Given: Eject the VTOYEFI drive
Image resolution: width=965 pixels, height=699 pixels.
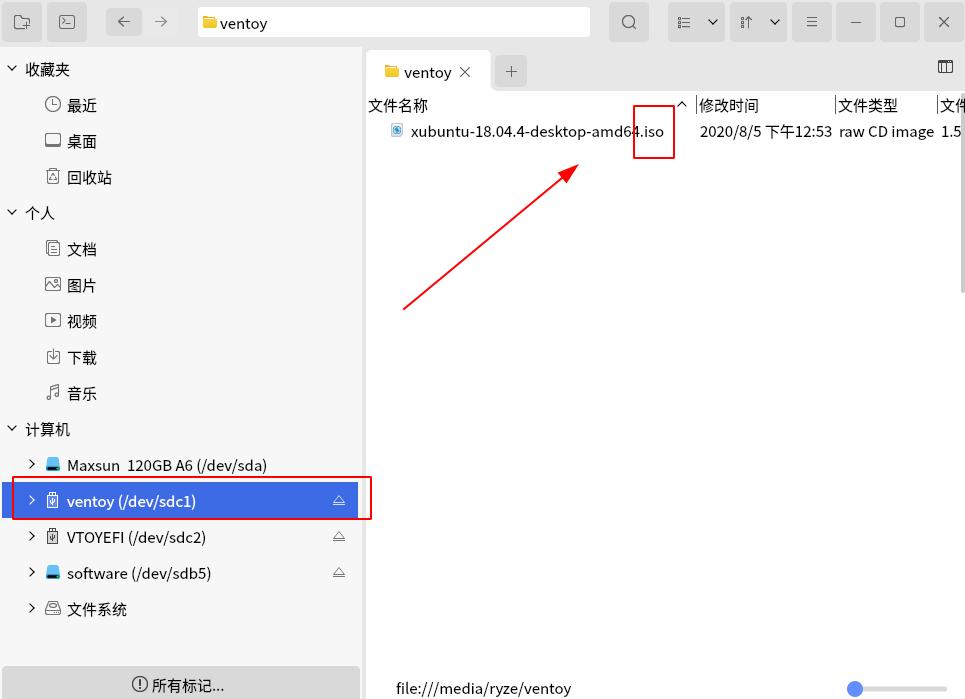Looking at the screenshot, I should 339,536.
